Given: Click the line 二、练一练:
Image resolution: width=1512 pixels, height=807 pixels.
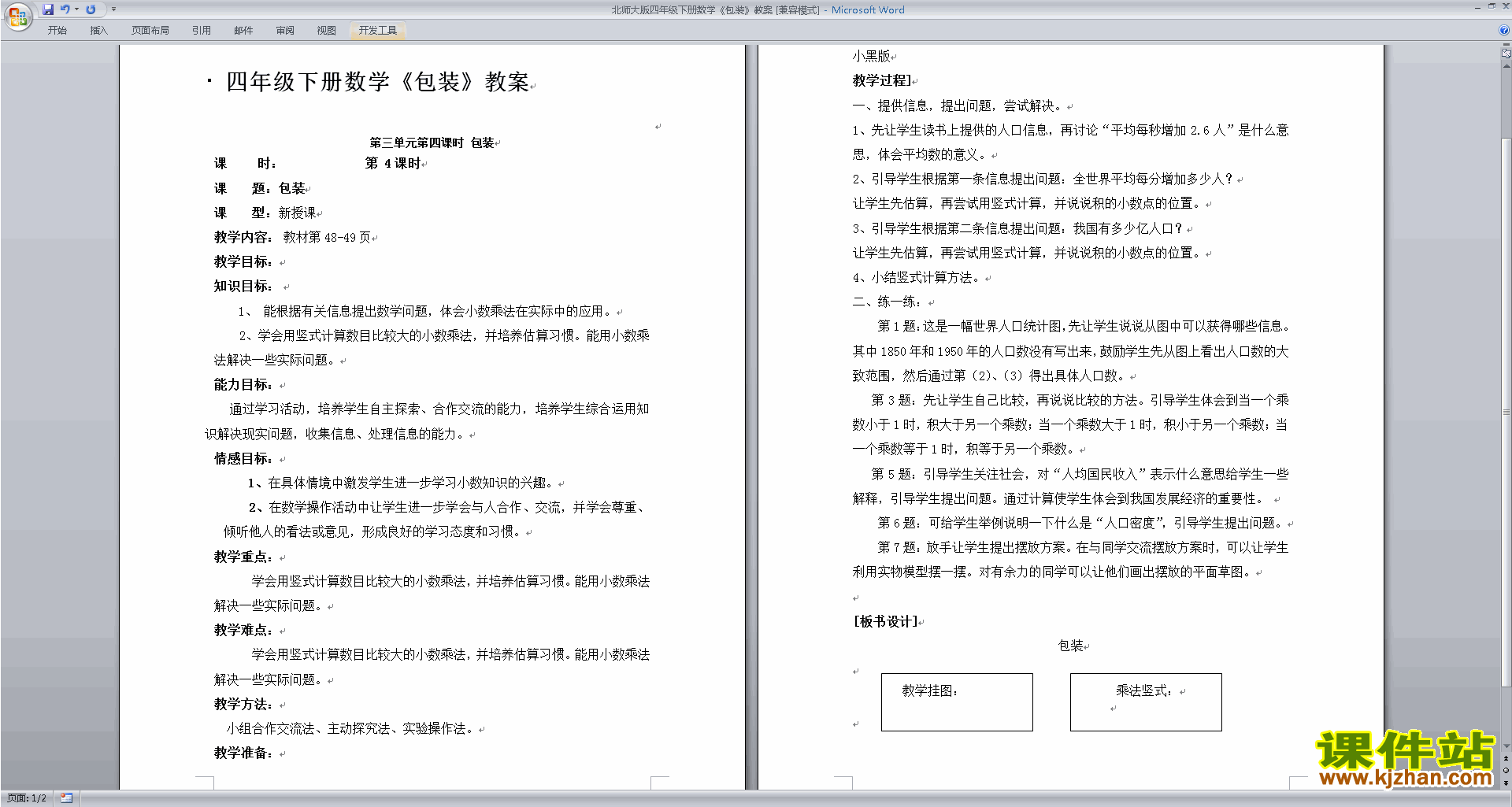Looking at the screenshot, I should coord(890,302).
